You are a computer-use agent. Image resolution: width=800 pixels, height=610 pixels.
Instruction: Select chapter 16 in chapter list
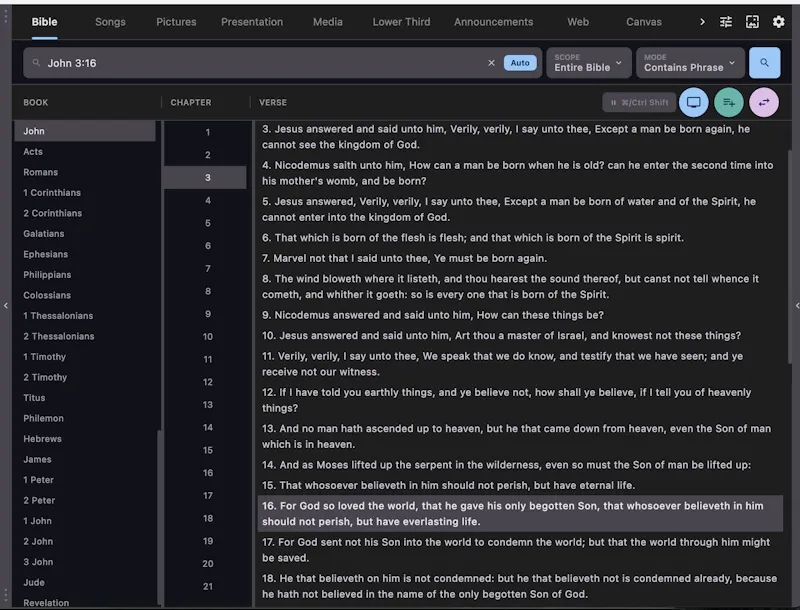pos(207,473)
